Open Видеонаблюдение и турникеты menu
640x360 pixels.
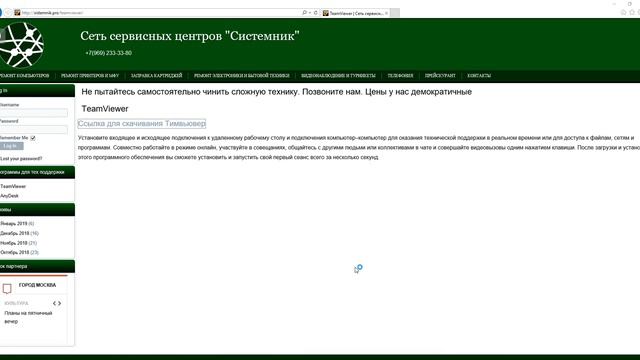[x=338, y=76]
